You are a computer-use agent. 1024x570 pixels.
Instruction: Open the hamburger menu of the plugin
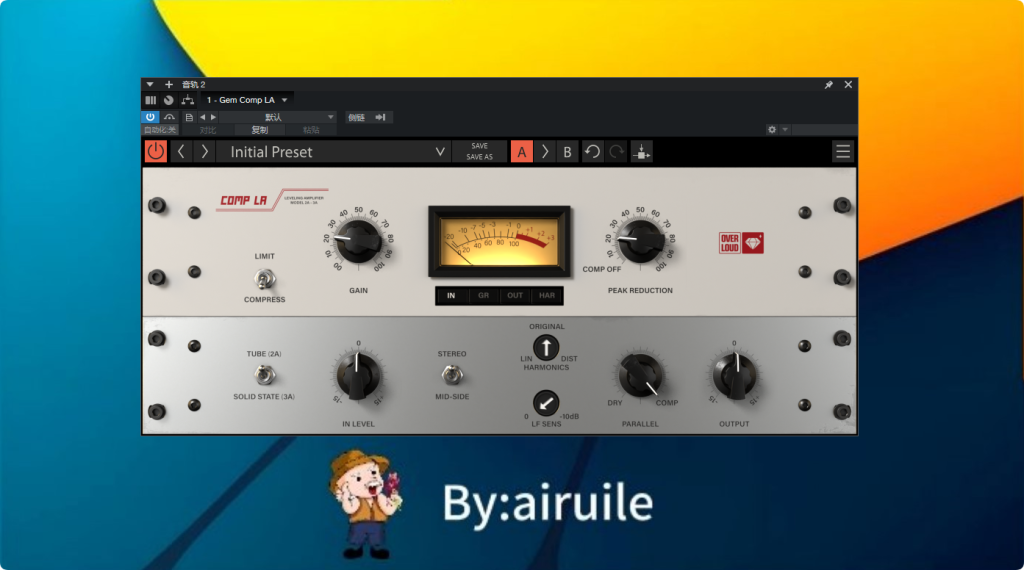842,151
